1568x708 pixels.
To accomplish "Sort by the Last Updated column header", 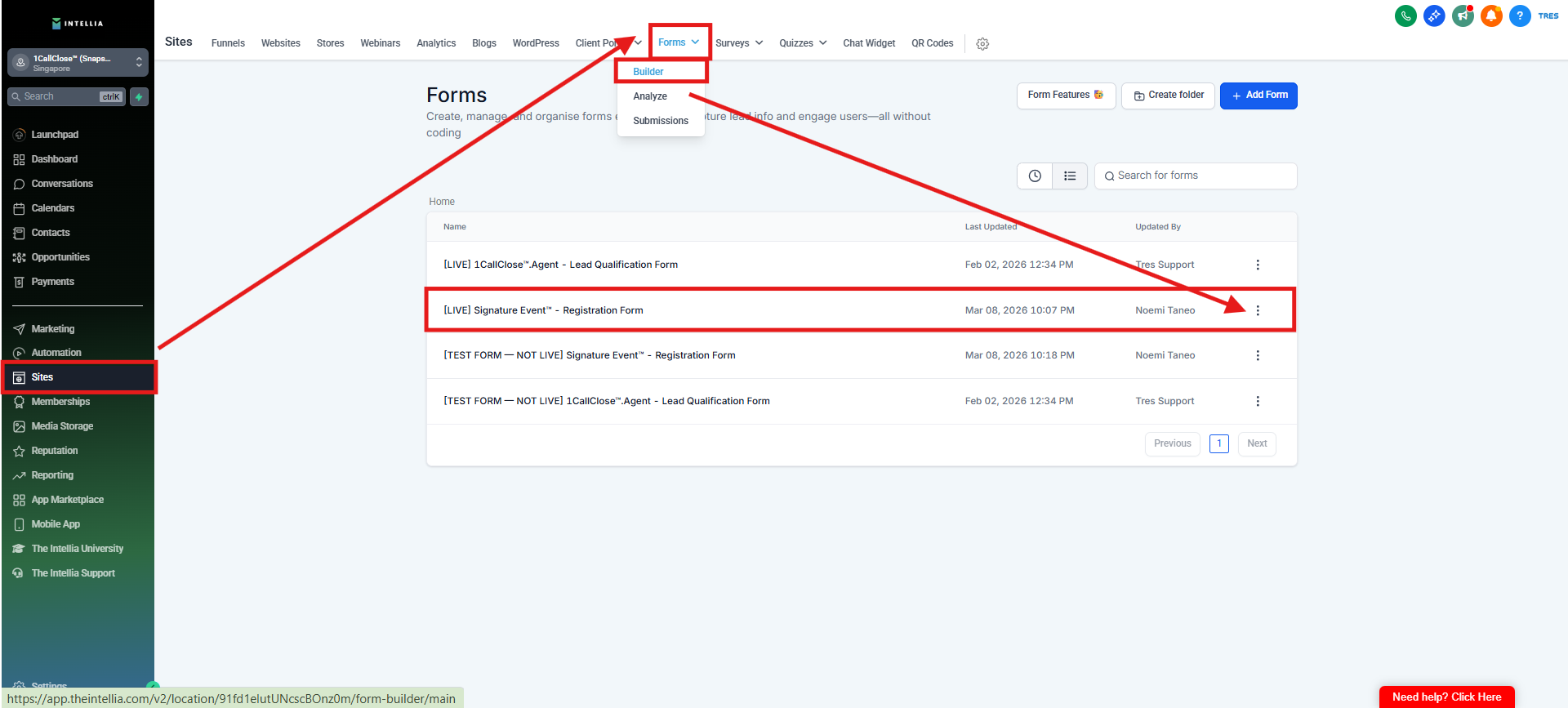I will pyautogui.click(x=991, y=227).
